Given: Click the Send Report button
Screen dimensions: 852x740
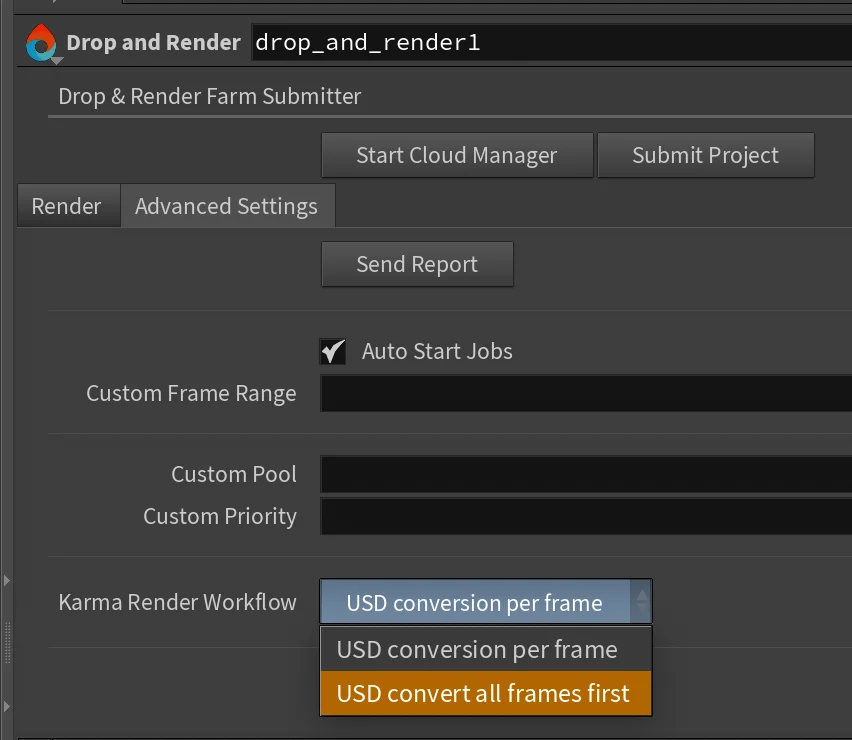Looking at the screenshot, I should click(x=417, y=264).
